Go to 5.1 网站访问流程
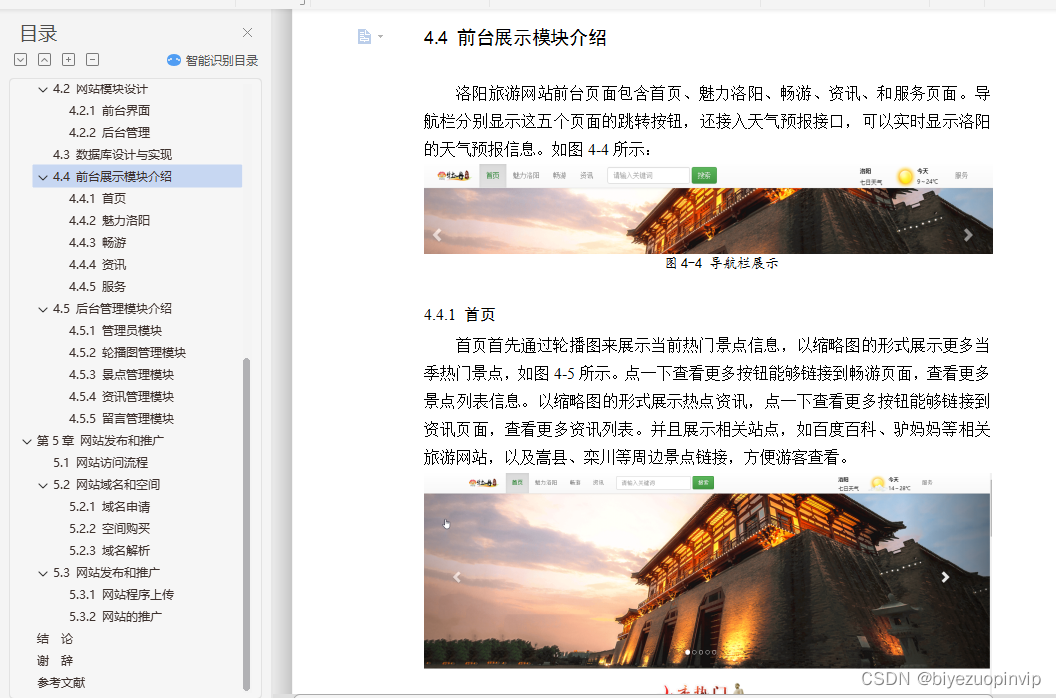The height and width of the screenshot is (698, 1056). 100,463
